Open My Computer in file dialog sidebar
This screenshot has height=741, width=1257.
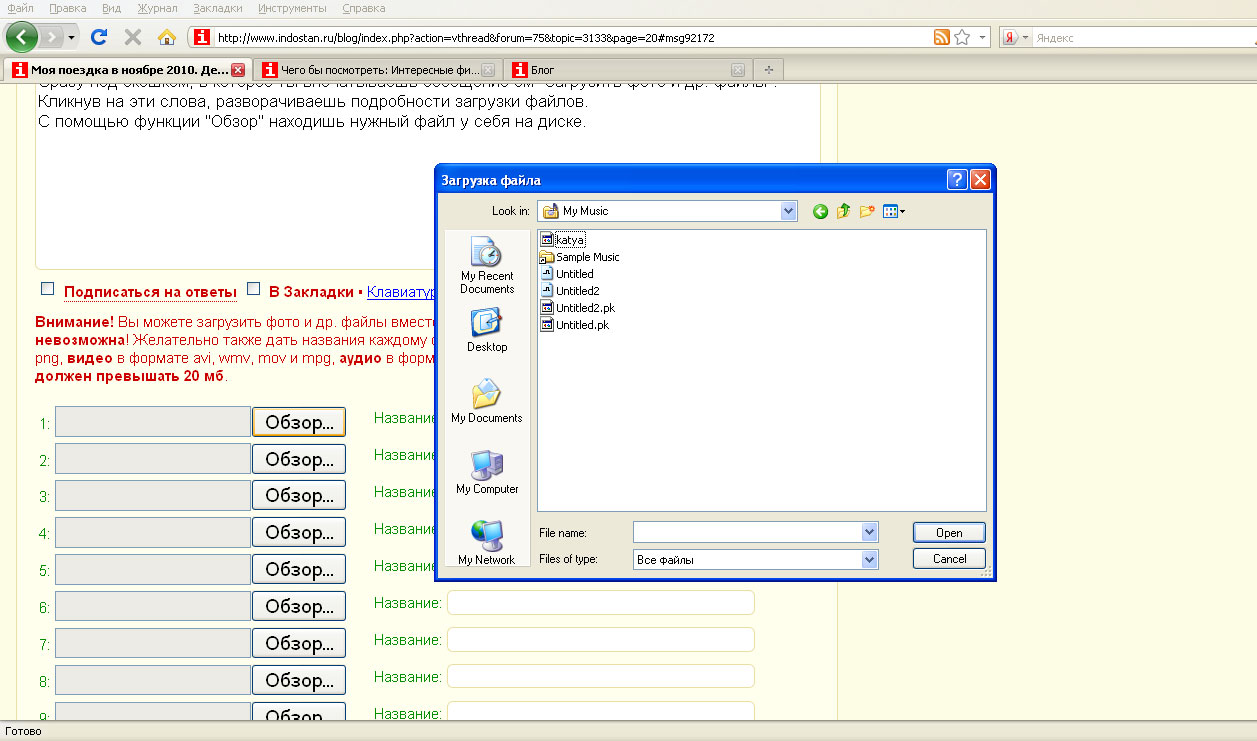coord(487,473)
